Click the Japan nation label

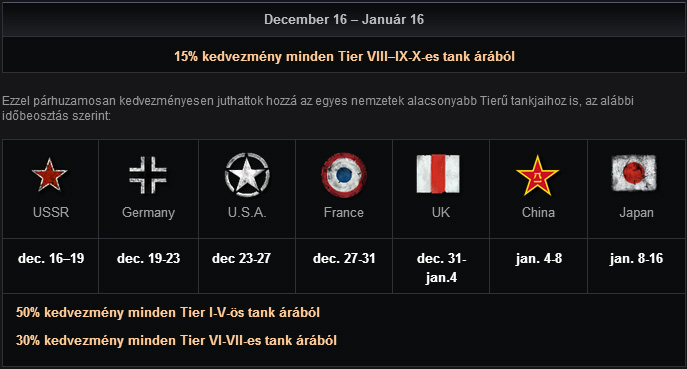tap(636, 213)
